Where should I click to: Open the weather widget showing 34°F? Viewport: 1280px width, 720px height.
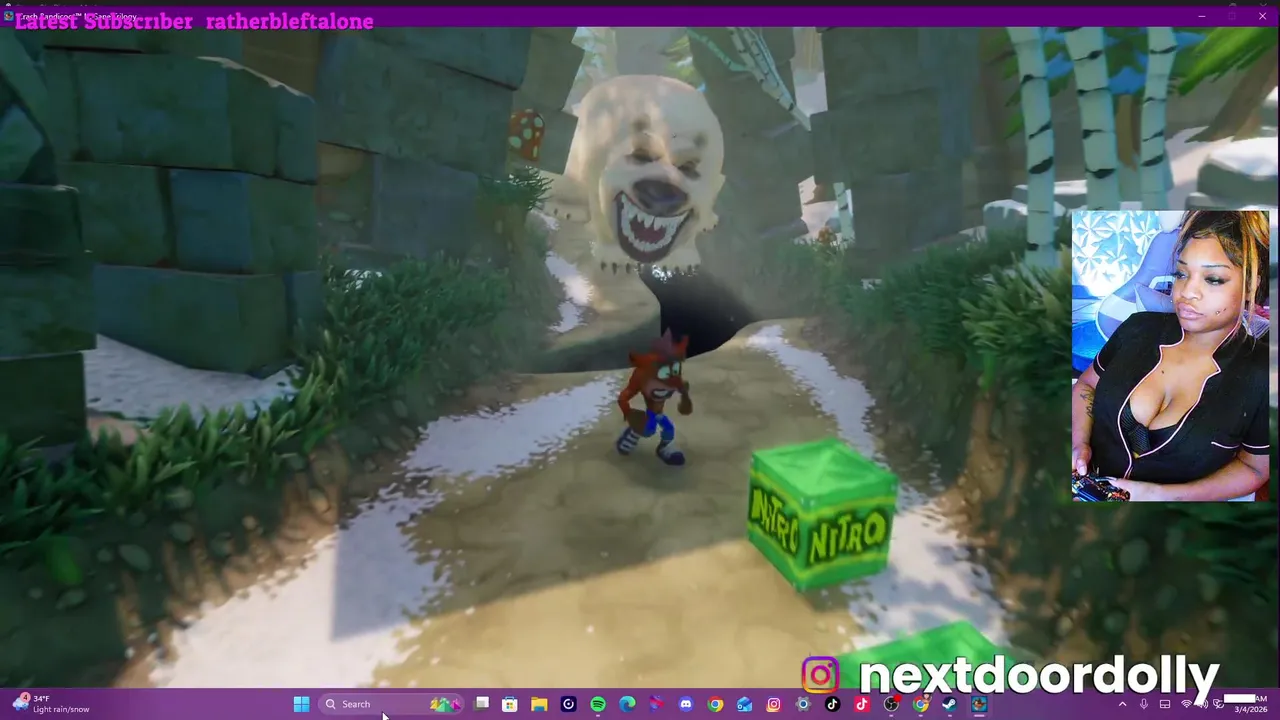tap(50, 704)
